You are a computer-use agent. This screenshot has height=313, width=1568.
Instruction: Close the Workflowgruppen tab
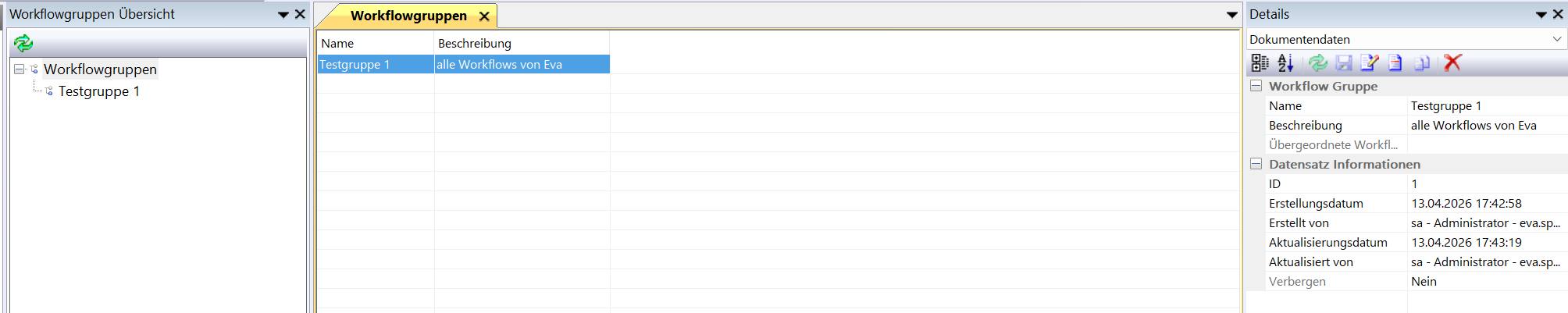pyautogui.click(x=484, y=16)
